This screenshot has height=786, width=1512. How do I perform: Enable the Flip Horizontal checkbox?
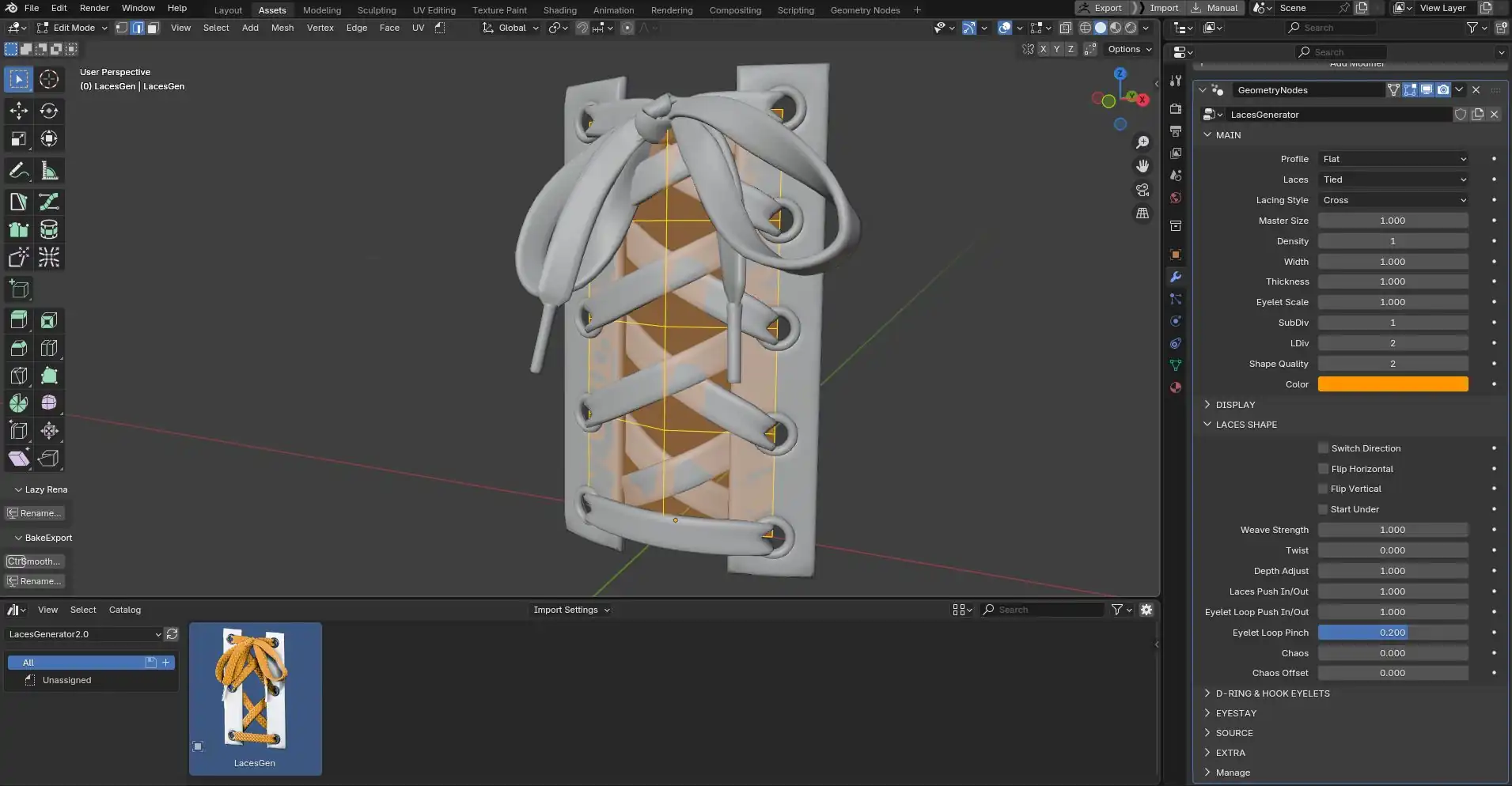pos(1323,468)
